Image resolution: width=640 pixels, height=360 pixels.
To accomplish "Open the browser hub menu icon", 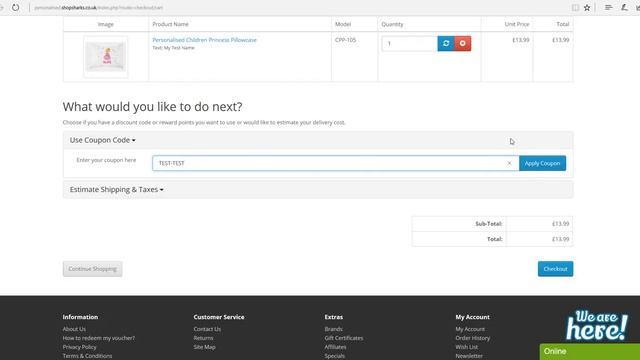I will coord(608,7).
